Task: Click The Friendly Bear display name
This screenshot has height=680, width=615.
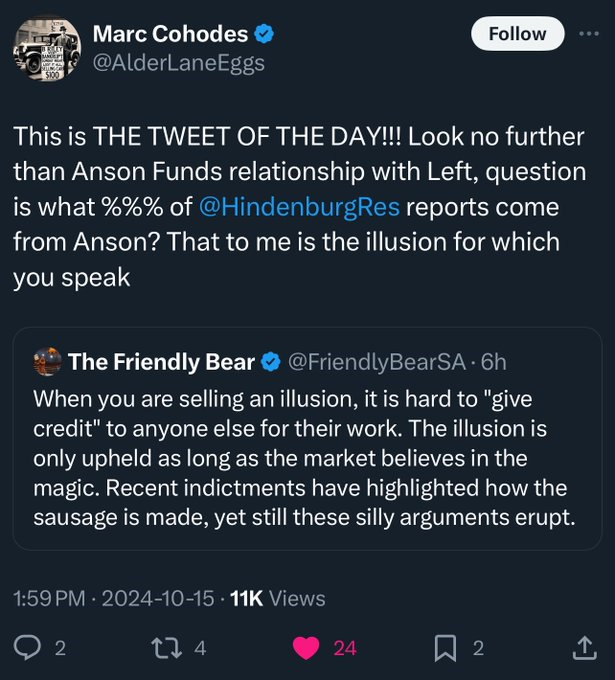Action: tap(162, 361)
